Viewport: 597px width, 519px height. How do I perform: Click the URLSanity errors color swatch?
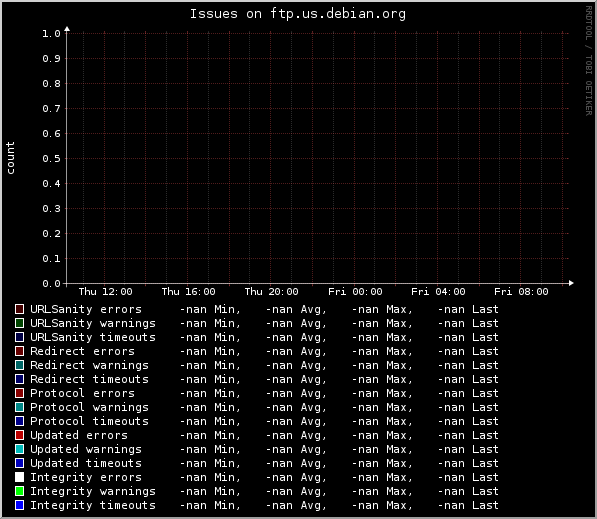click(x=19, y=309)
